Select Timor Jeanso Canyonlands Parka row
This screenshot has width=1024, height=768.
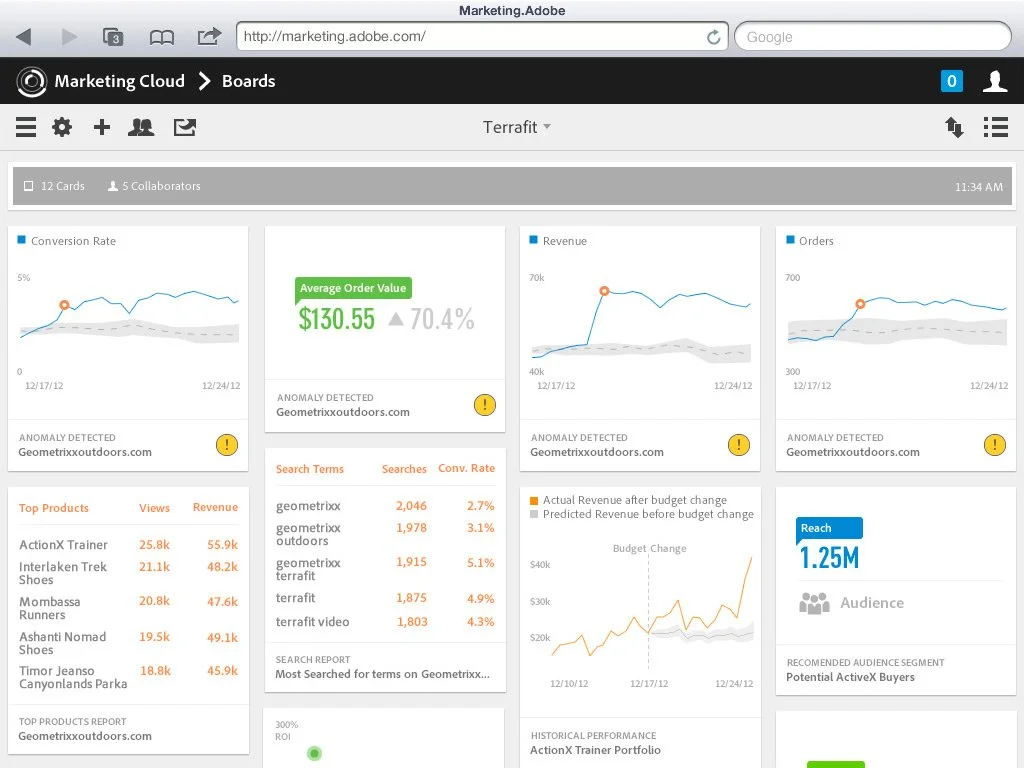point(129,677)
